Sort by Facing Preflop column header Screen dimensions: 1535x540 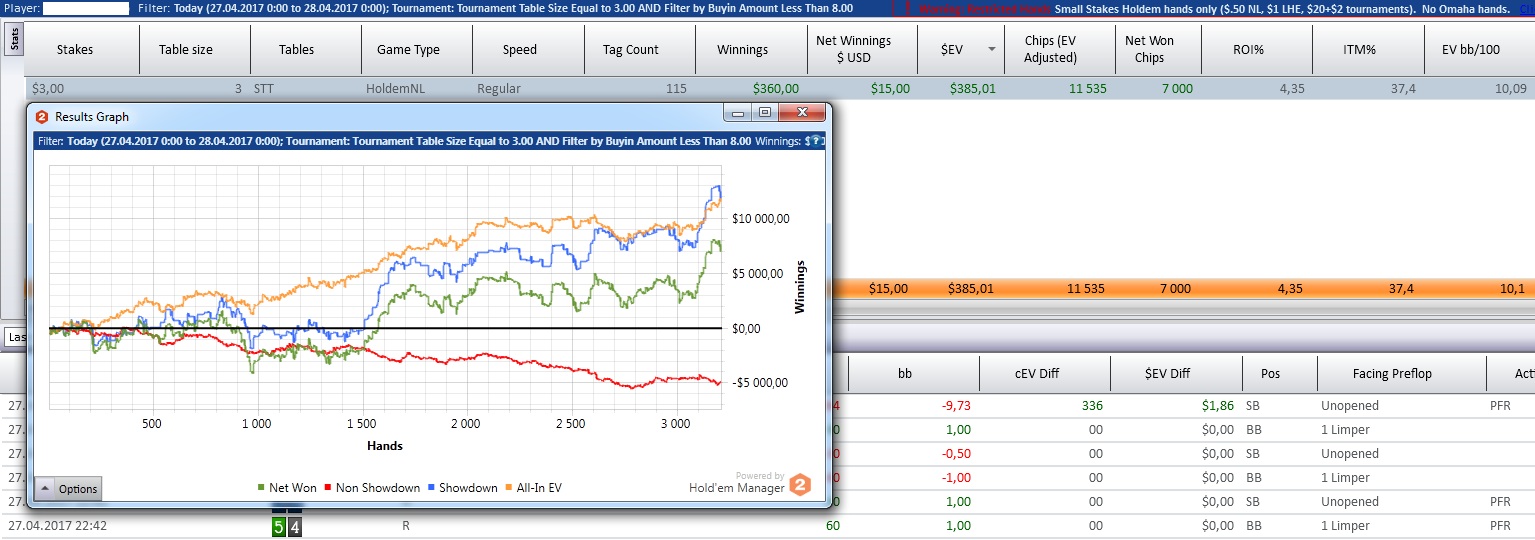1391,374
